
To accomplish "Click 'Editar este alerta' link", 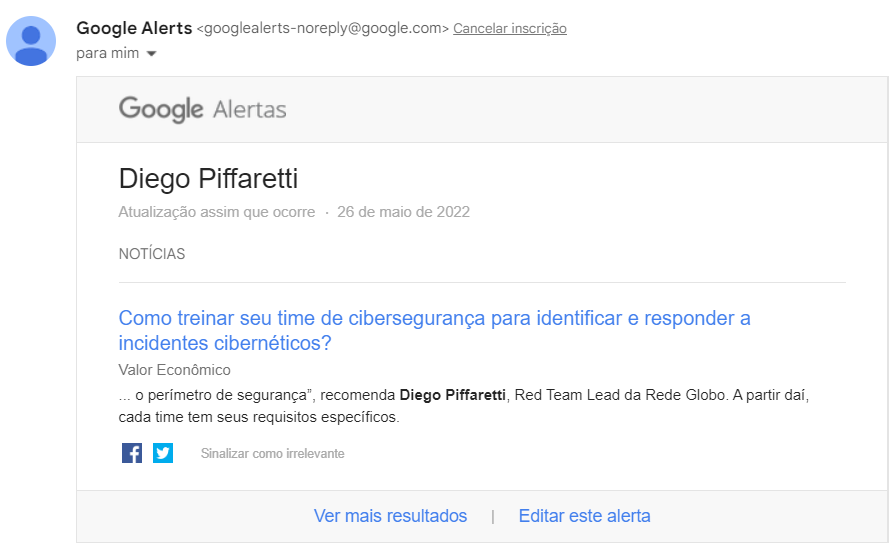I will pyautogui.click(x=584, y=516).
